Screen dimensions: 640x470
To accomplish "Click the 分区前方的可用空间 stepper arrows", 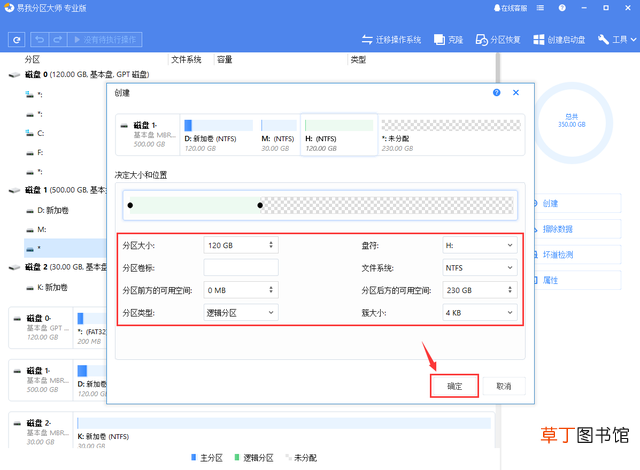I will click(271, 290).
